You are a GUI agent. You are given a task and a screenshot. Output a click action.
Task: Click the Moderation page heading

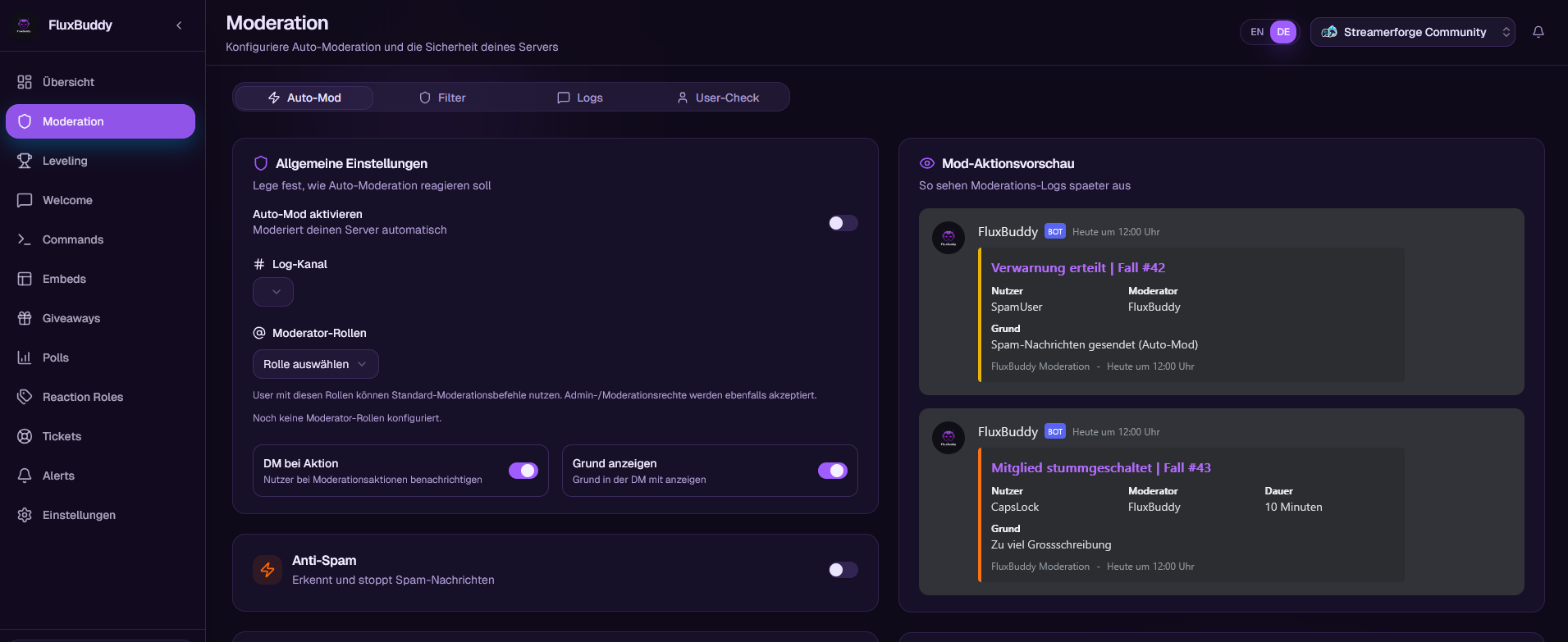coord(277,23)
